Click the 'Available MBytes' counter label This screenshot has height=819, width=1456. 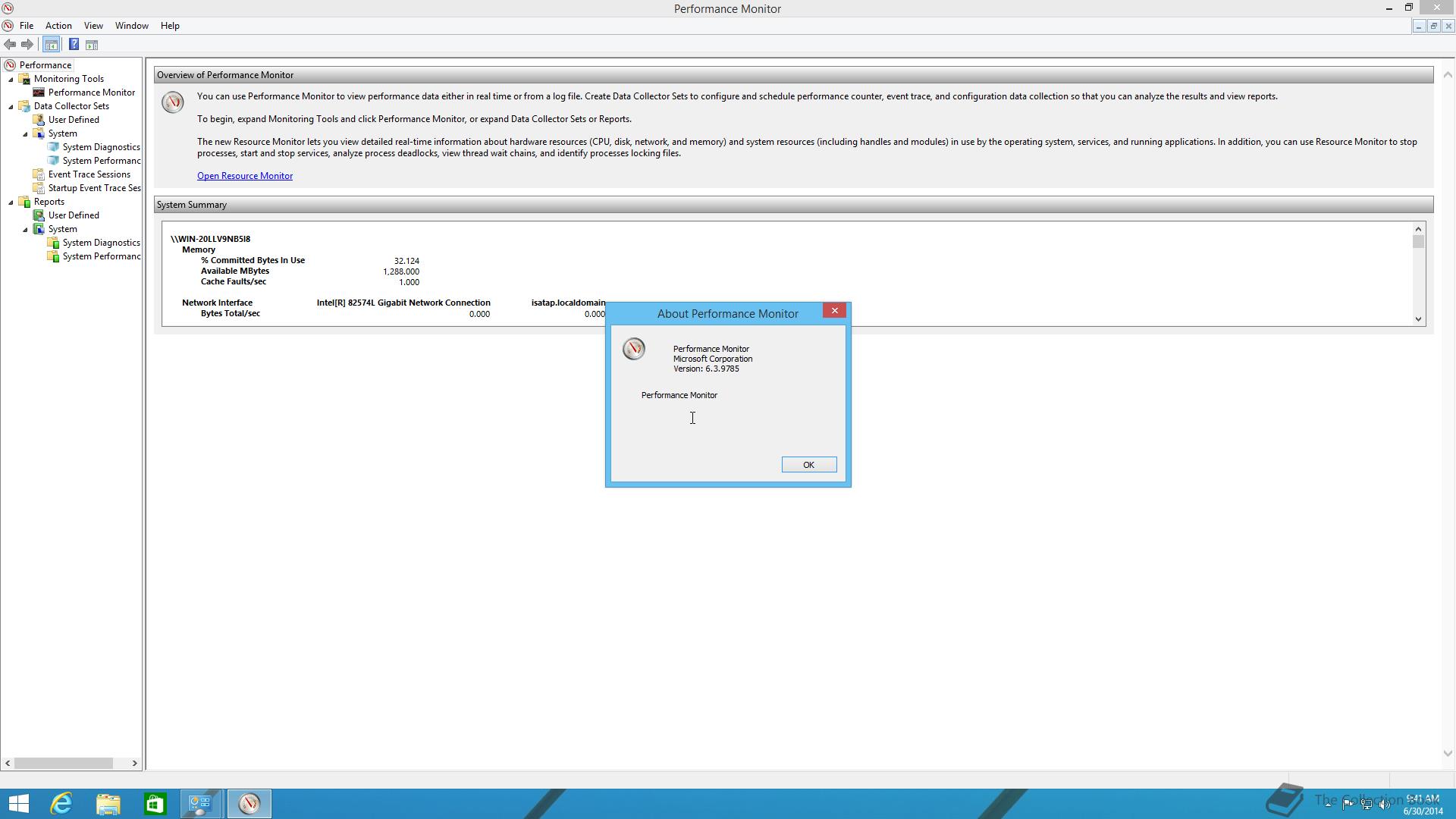point(235,271)
